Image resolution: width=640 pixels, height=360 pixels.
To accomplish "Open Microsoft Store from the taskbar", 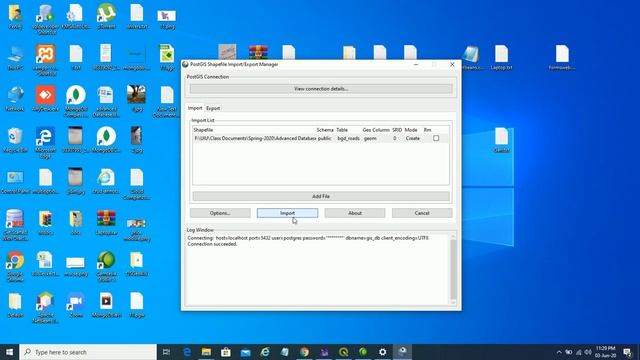I will click(x=226, y=352).
